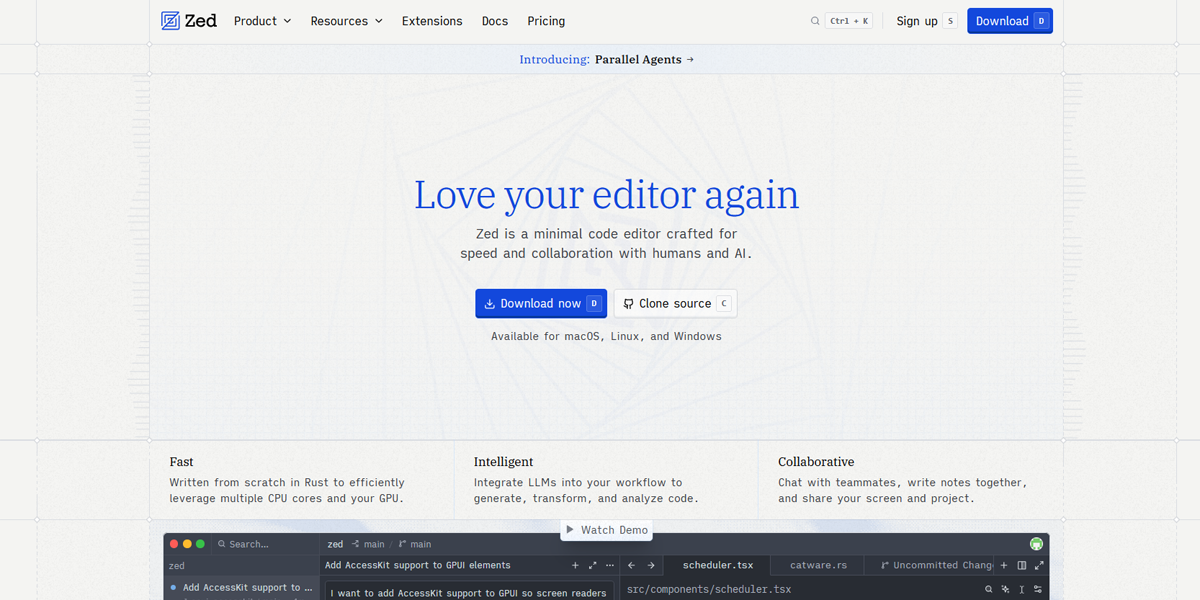Click the 'Love your editor again' headline
Image resolution: width=1200 pixels, height=600 pixels.
(607, 194)
